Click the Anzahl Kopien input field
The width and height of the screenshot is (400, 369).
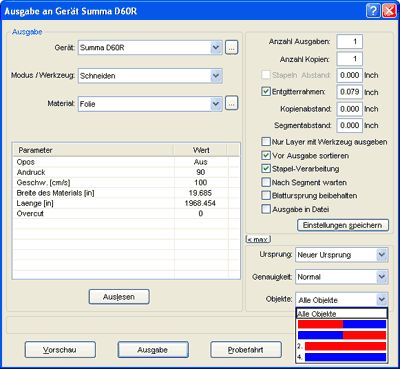tap(350, 59)
